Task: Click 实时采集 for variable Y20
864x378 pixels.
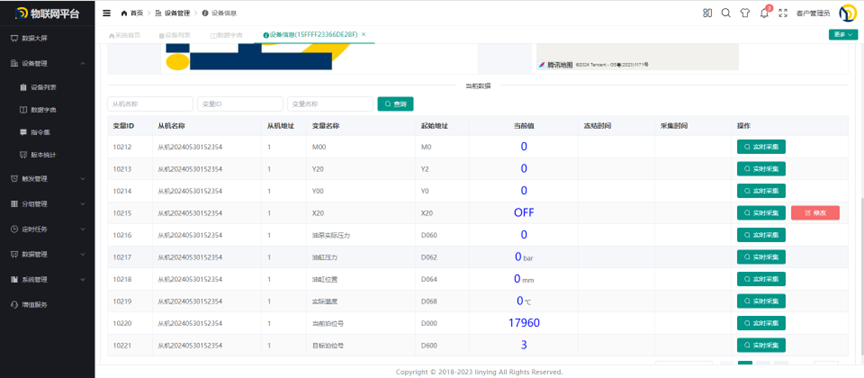Action: click(x=761, y=169)
